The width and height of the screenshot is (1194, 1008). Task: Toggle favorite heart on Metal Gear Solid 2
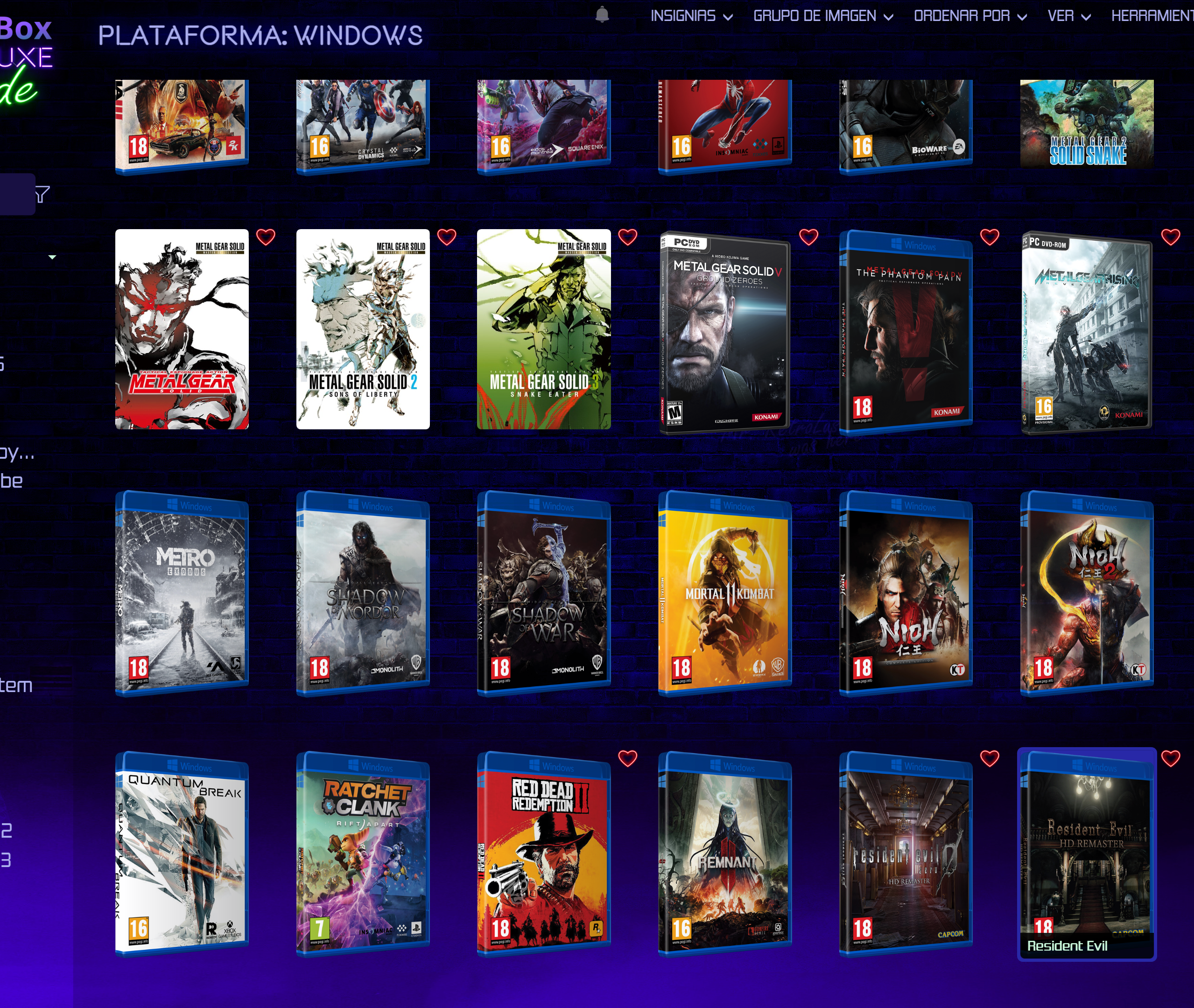pos(447,237)
